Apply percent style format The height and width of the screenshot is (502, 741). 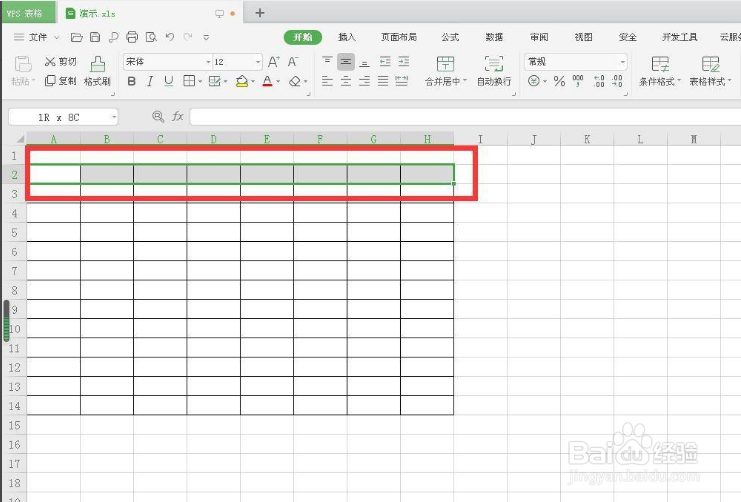click(560, 81)
